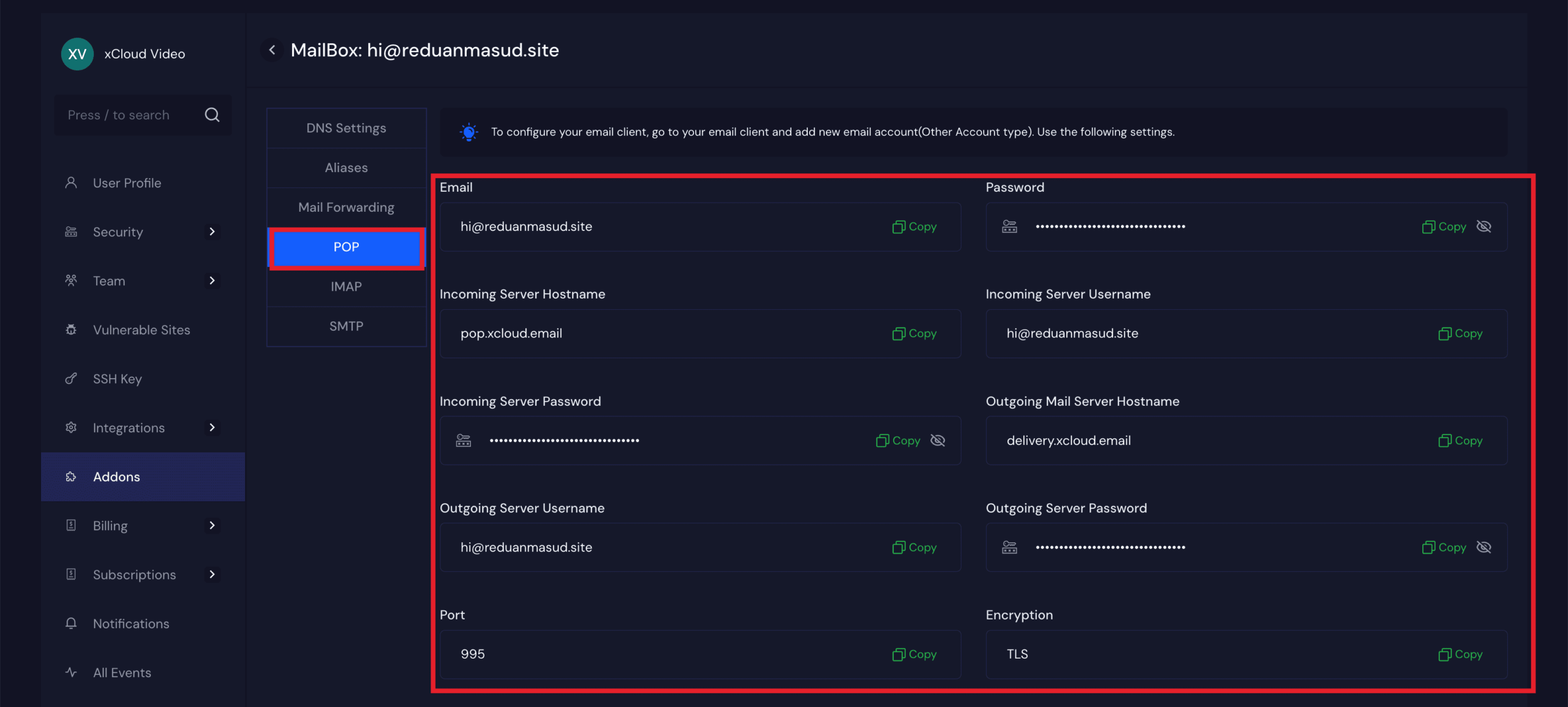1568x707 pixels.
Task: Copy the Incoming Server Hostname value
Action: pyautogui.click(x=914, y=334)
